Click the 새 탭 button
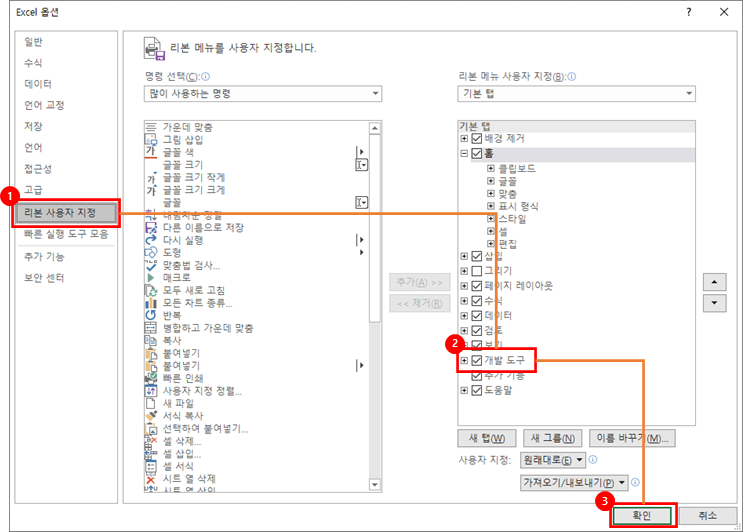The width and height of the screenshot is (743, 532). [x=487, y=438]
